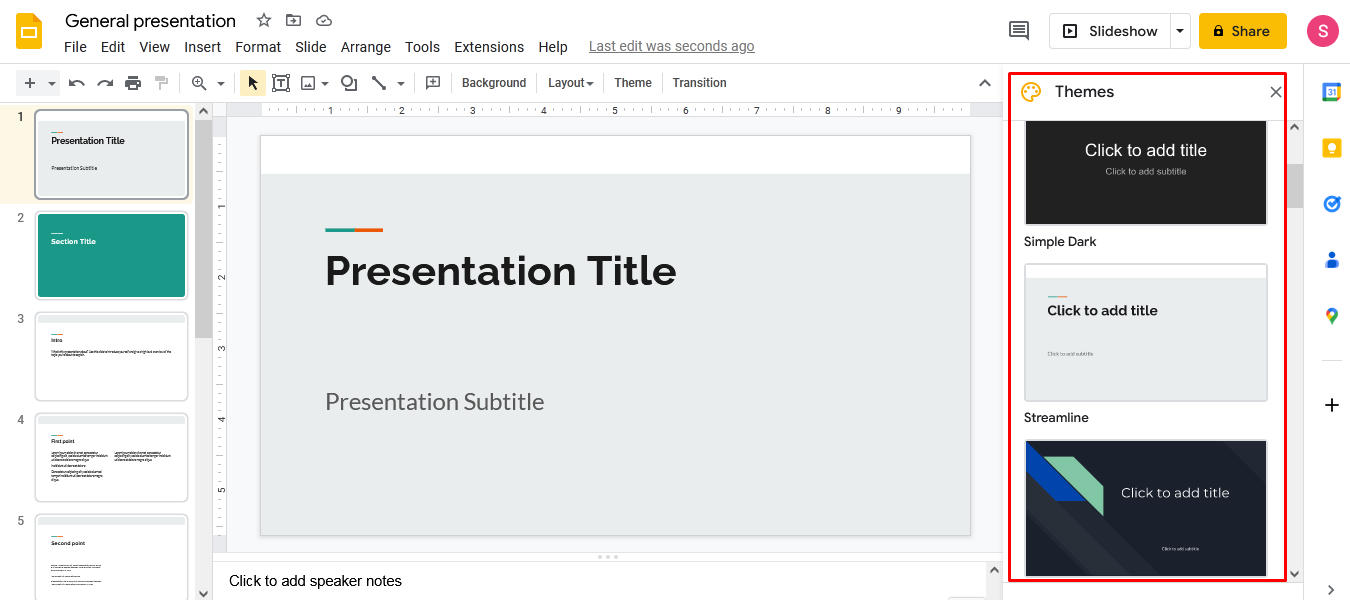Screen dimensions: 1350x600
Task: Insert a new comment icon
Action: pos(433,82)
